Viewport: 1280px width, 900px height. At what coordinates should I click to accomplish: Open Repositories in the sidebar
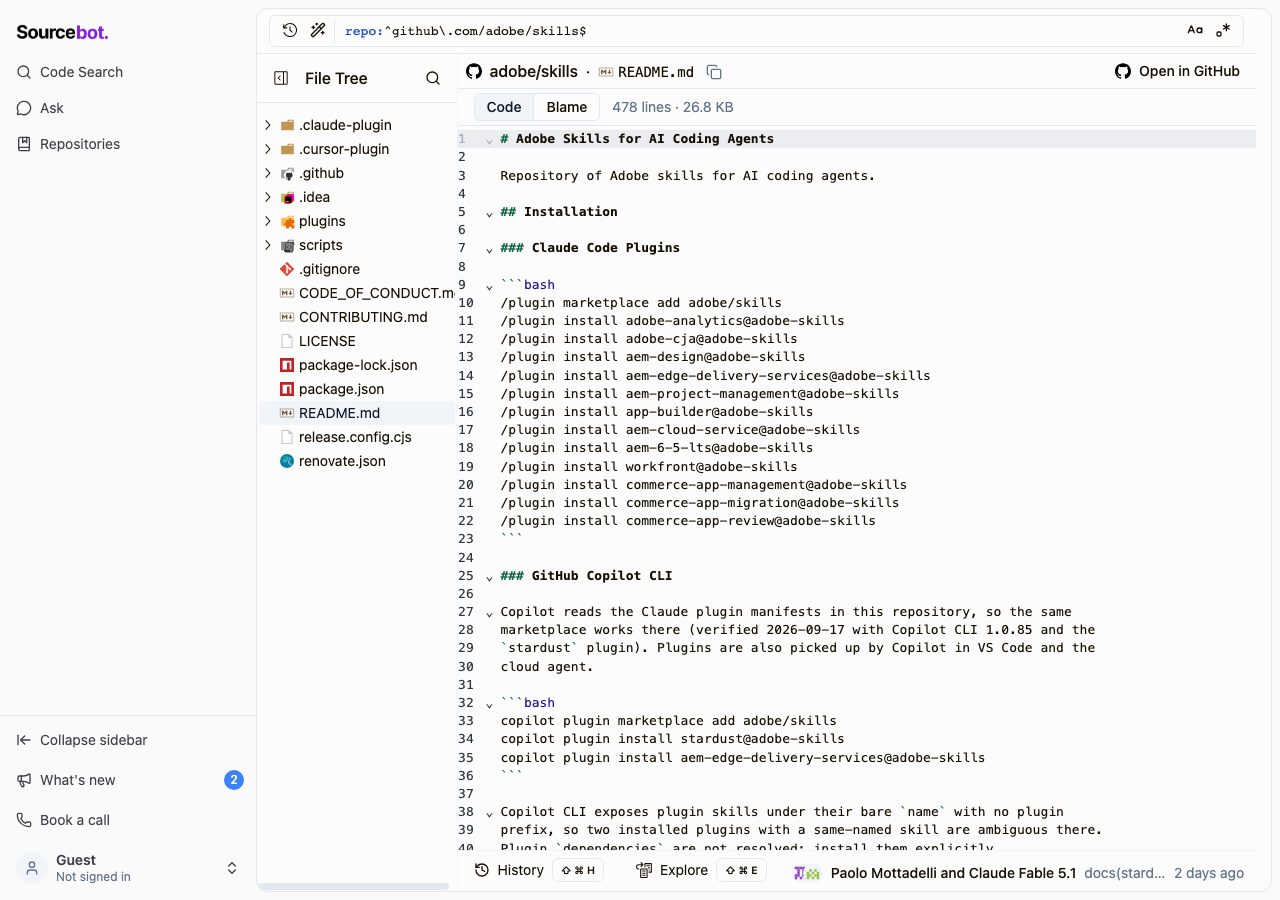[68, 144]
